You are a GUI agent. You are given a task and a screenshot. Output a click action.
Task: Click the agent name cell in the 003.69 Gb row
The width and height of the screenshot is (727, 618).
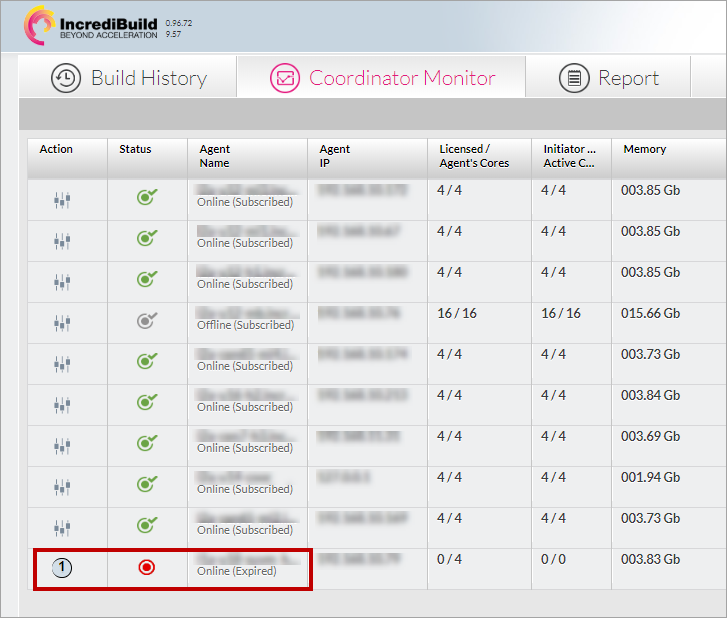pos(248,446)
